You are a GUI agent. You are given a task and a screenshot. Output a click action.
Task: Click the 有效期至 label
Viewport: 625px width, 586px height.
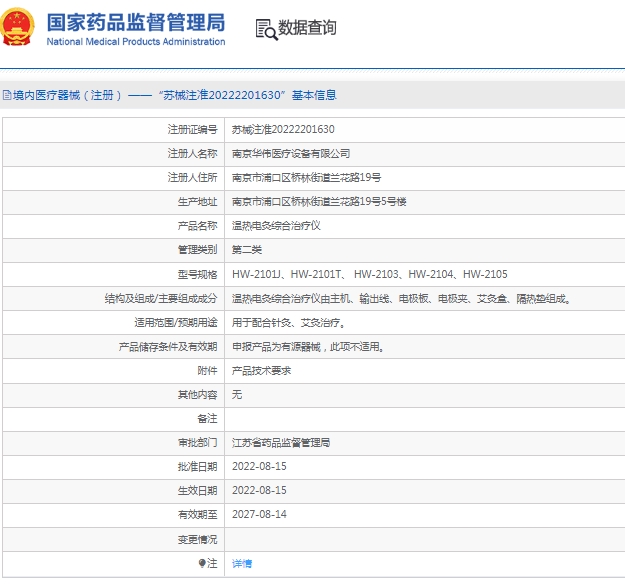click(197, 515)
